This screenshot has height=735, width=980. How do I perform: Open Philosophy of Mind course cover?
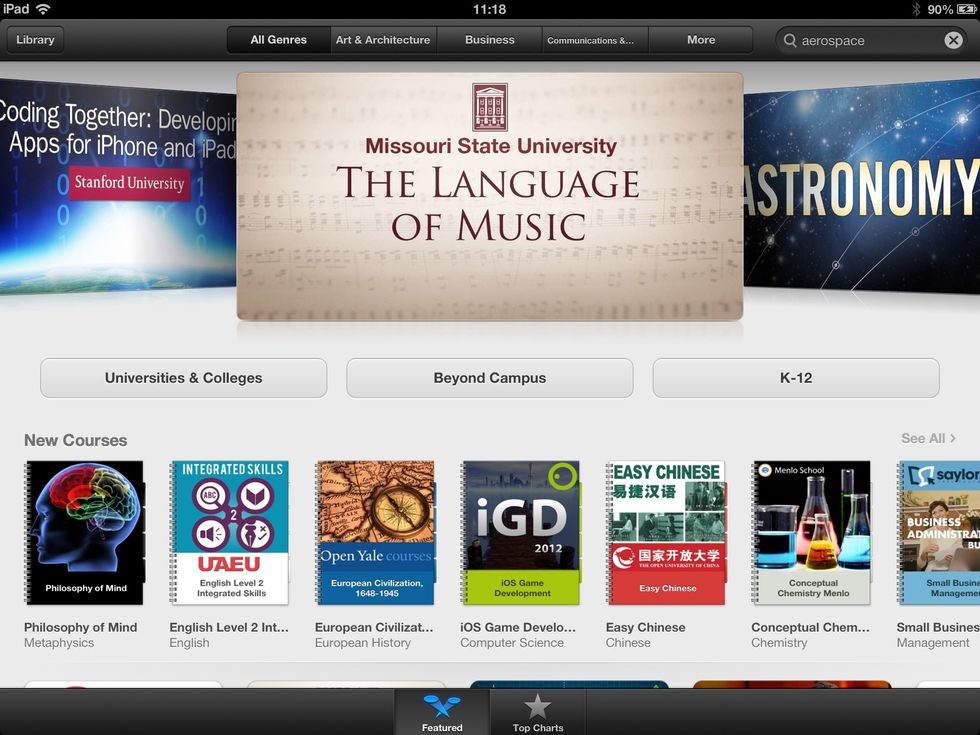(84, 532)
